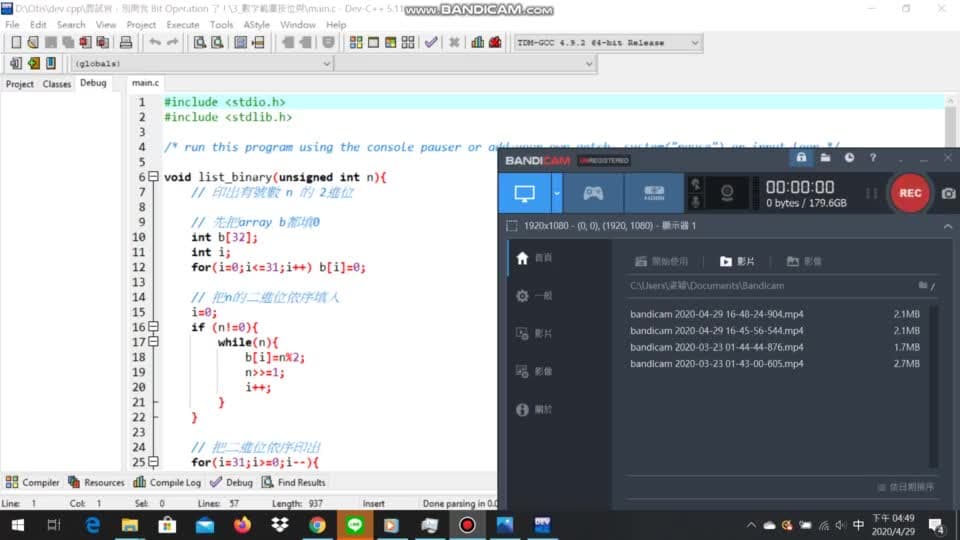This screenshot has width=960, height=540.
Task: Start recording with the red REC button
Action: tap(910, 193)
